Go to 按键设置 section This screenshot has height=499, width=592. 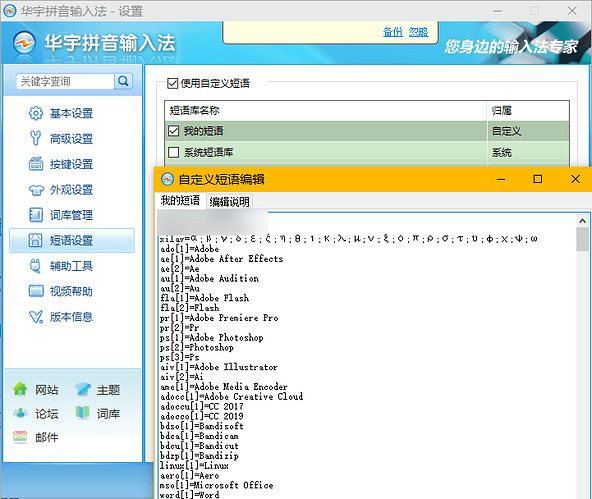point(71,164)
